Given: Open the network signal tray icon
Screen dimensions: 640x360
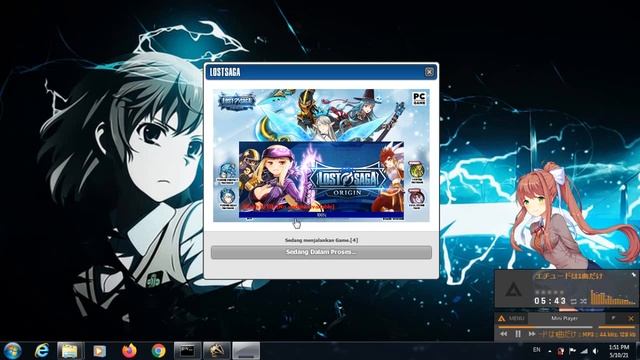Looking at the screenshot, I should click(x=584, y=351).
